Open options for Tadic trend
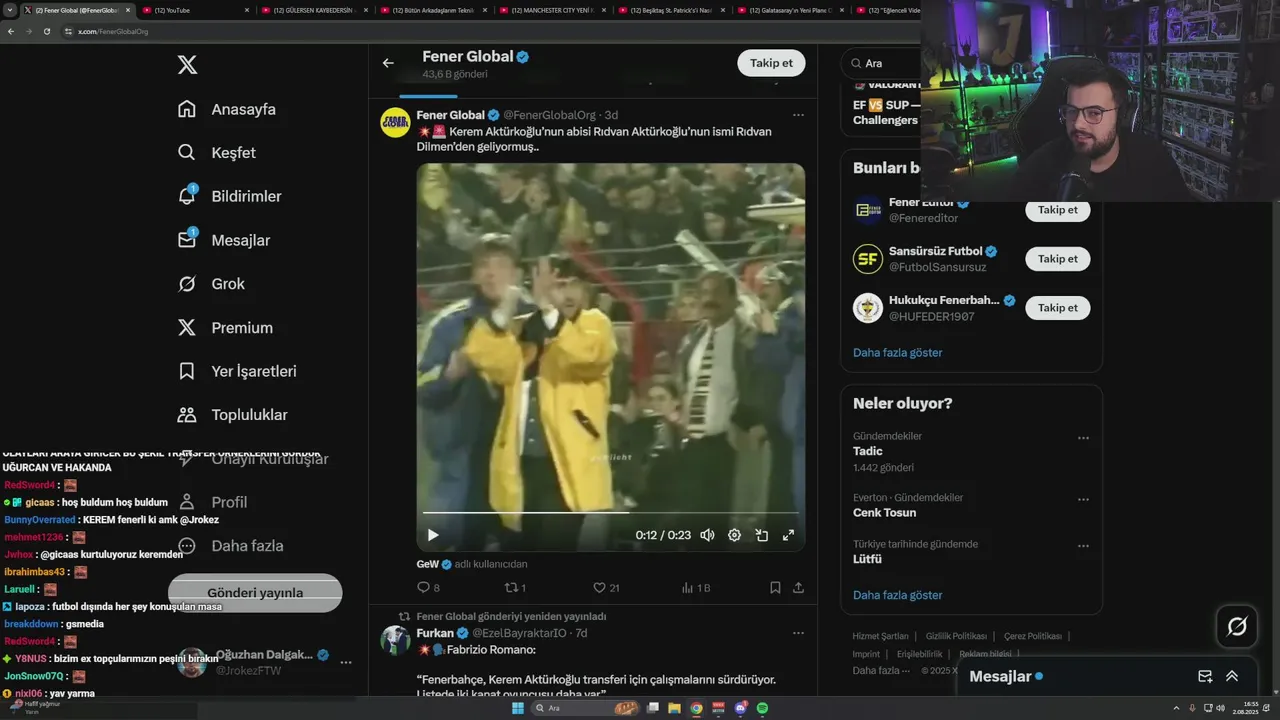This screenshot has height=720, width=1280. pos(1083,438)
